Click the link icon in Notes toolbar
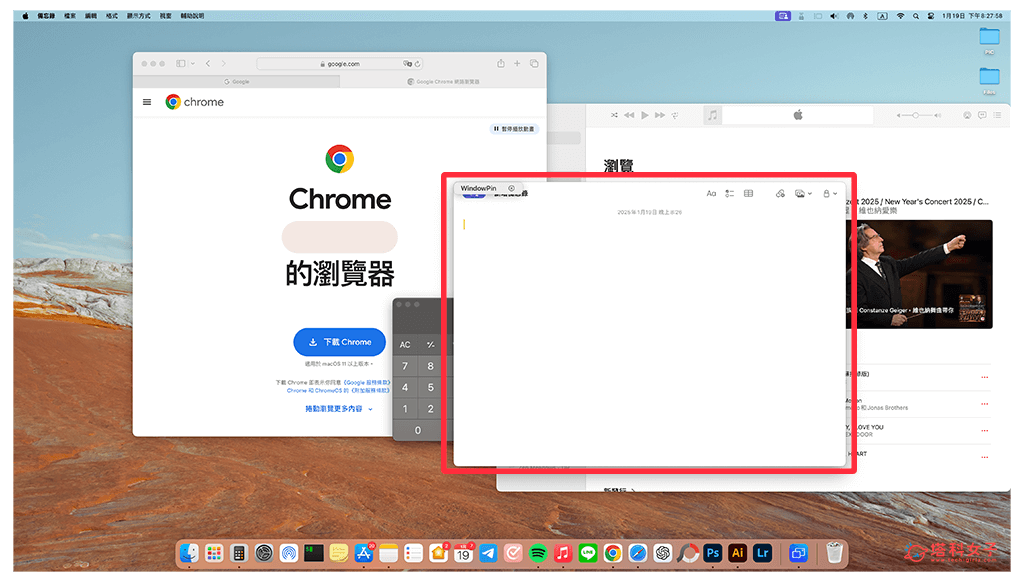The image size is (1024, 584). (x=780, y=193)
